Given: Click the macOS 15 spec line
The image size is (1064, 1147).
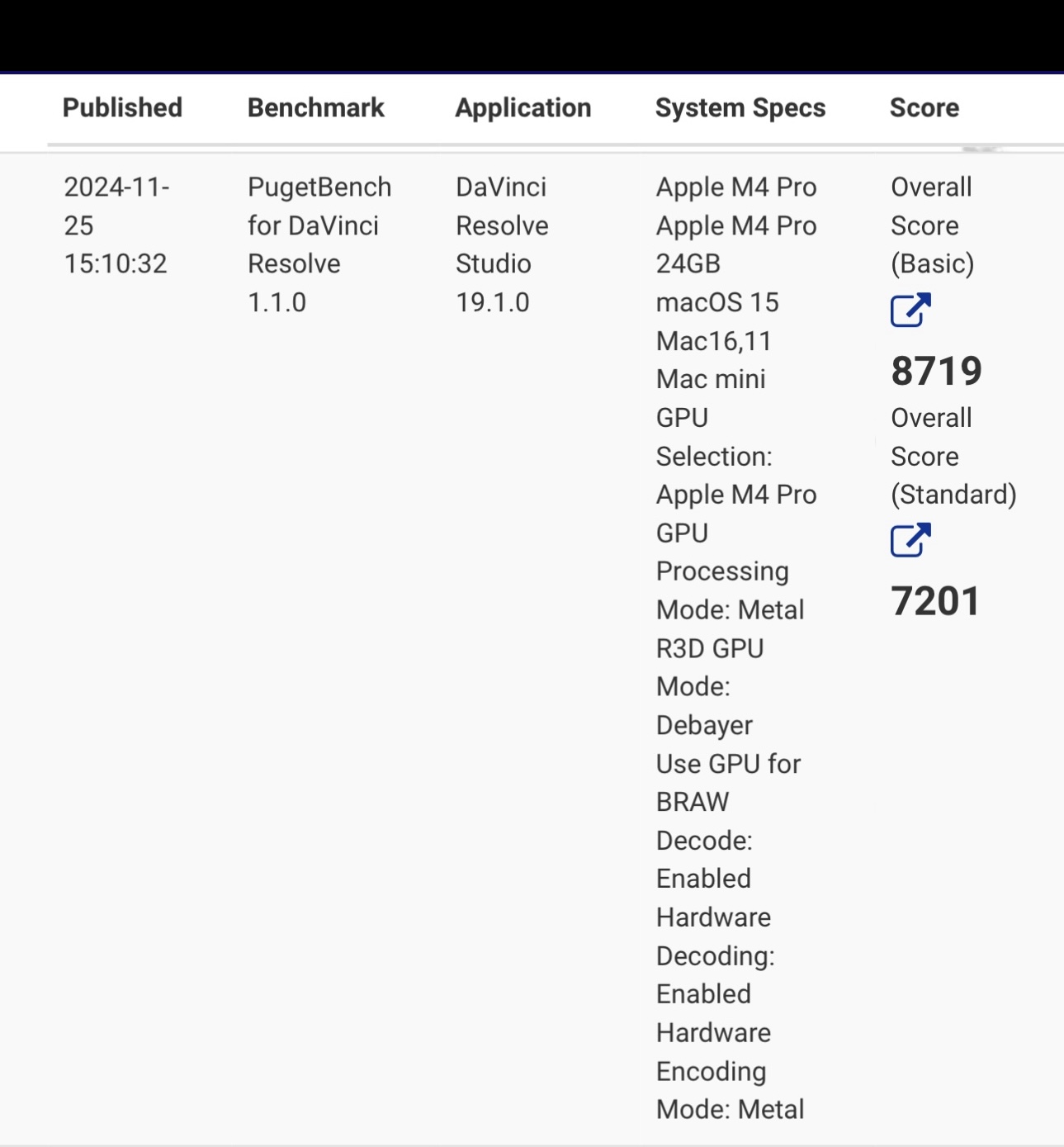Looking at the screenshot, I should pyautogui.click(x=717, y=302).
